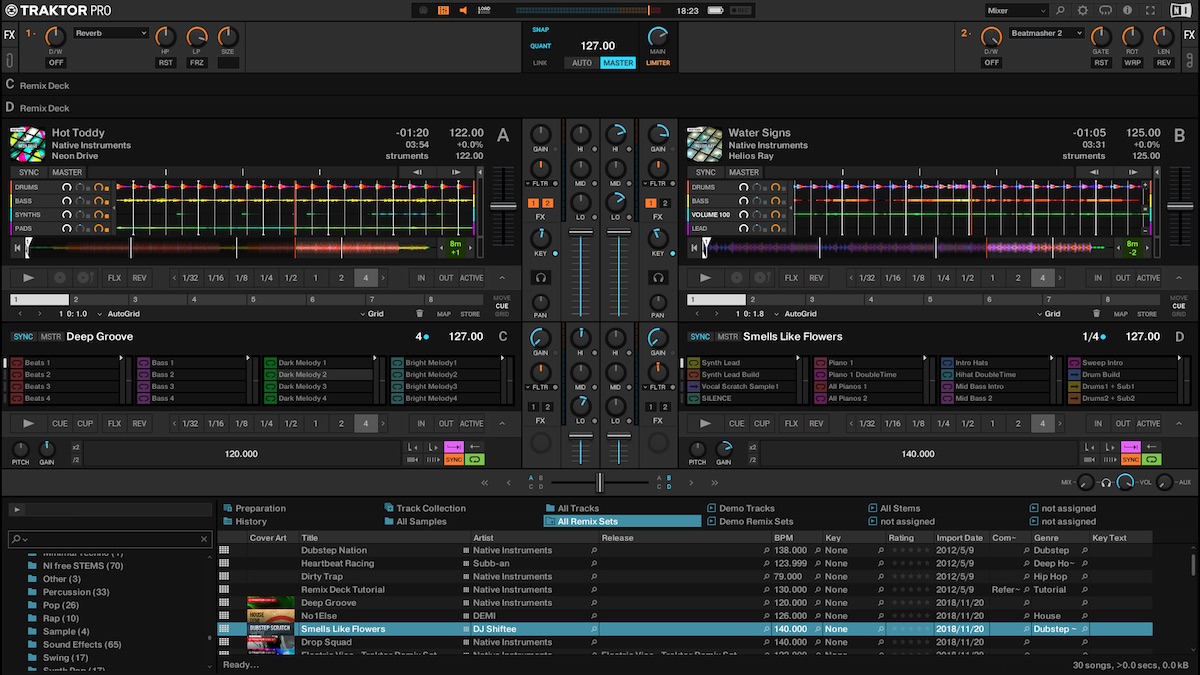
Task: Click the clear search X icon in browser
Action: point(205,539)
